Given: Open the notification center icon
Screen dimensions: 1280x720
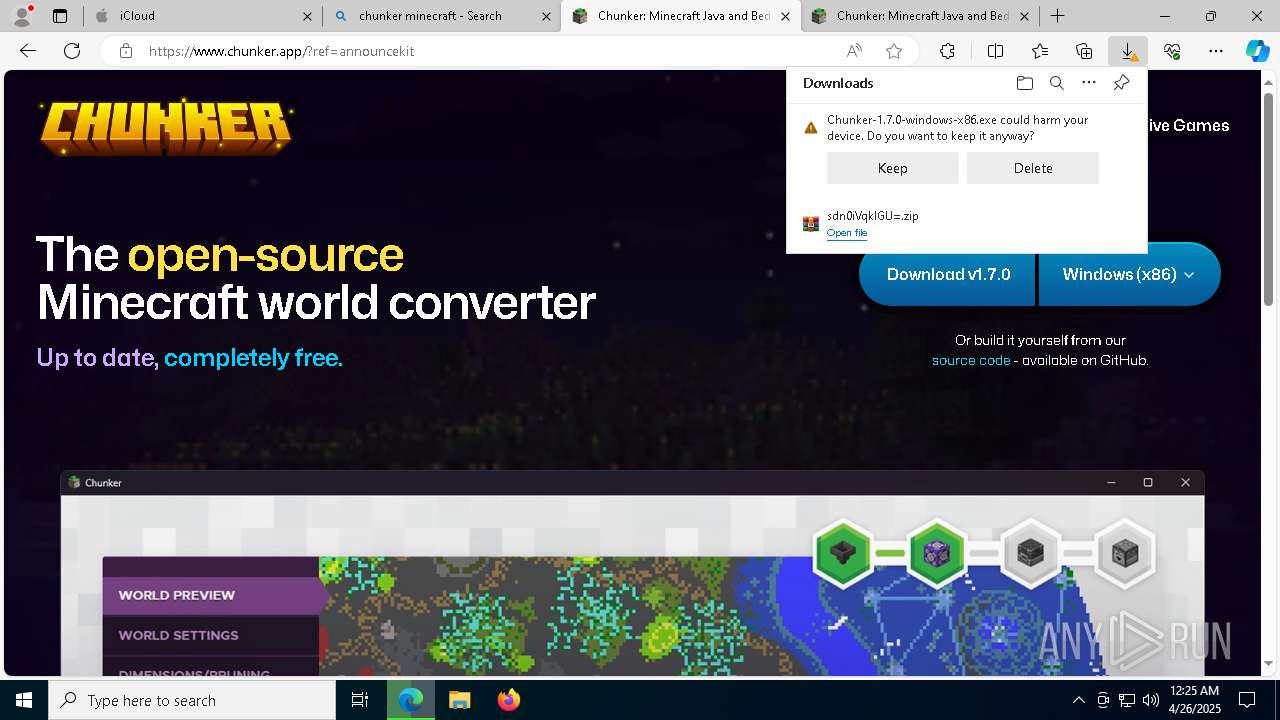Looking at the screenshot, I should (x=1247, y=700).
